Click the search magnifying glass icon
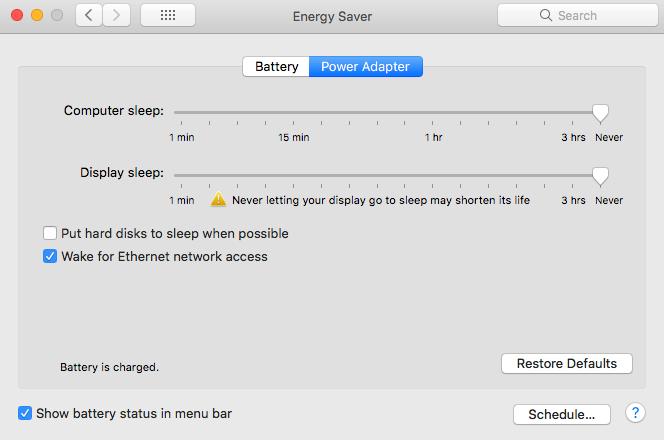The width and height of the screenshot is (664, 440). click(546, 16)
